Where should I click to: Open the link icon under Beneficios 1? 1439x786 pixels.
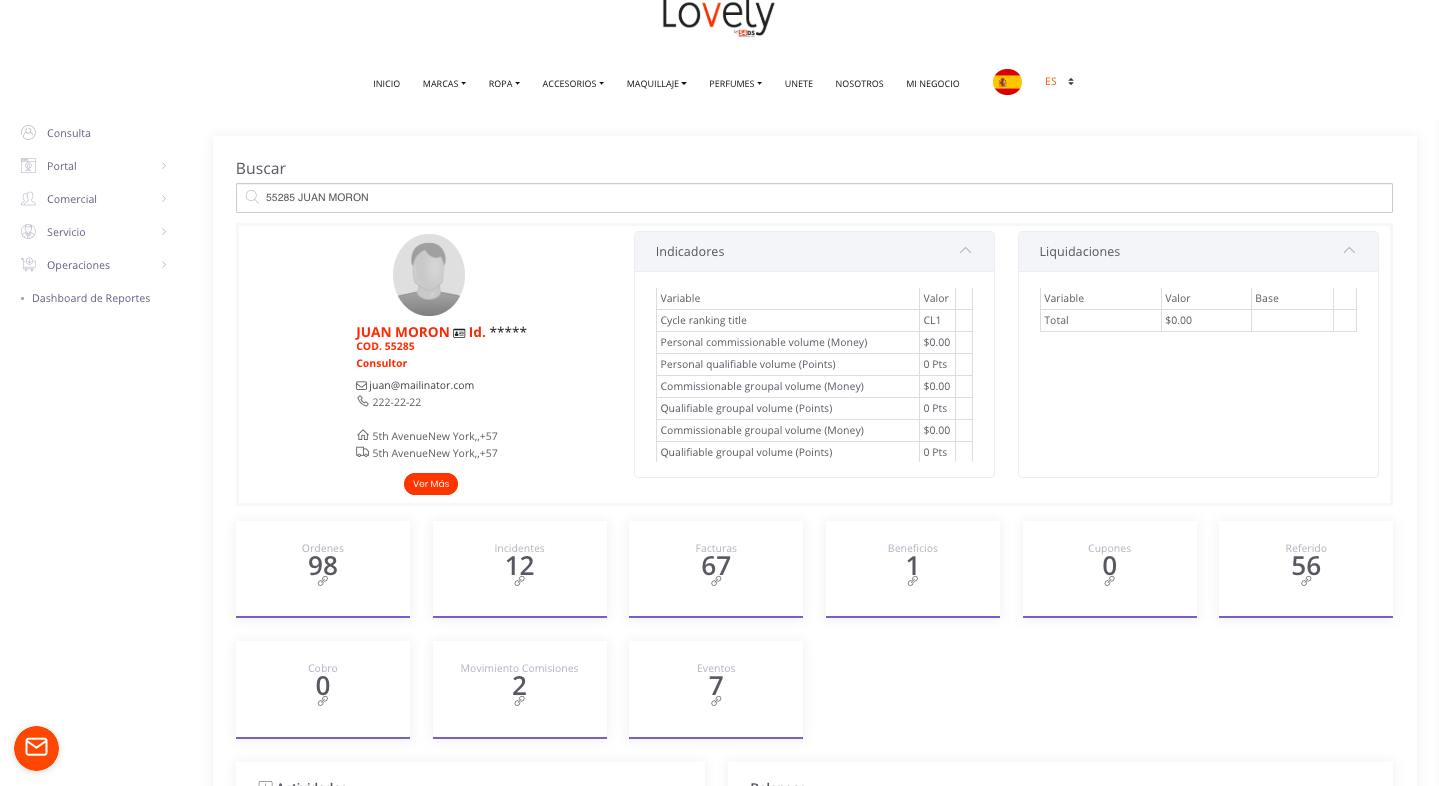[x=913, y=581]
